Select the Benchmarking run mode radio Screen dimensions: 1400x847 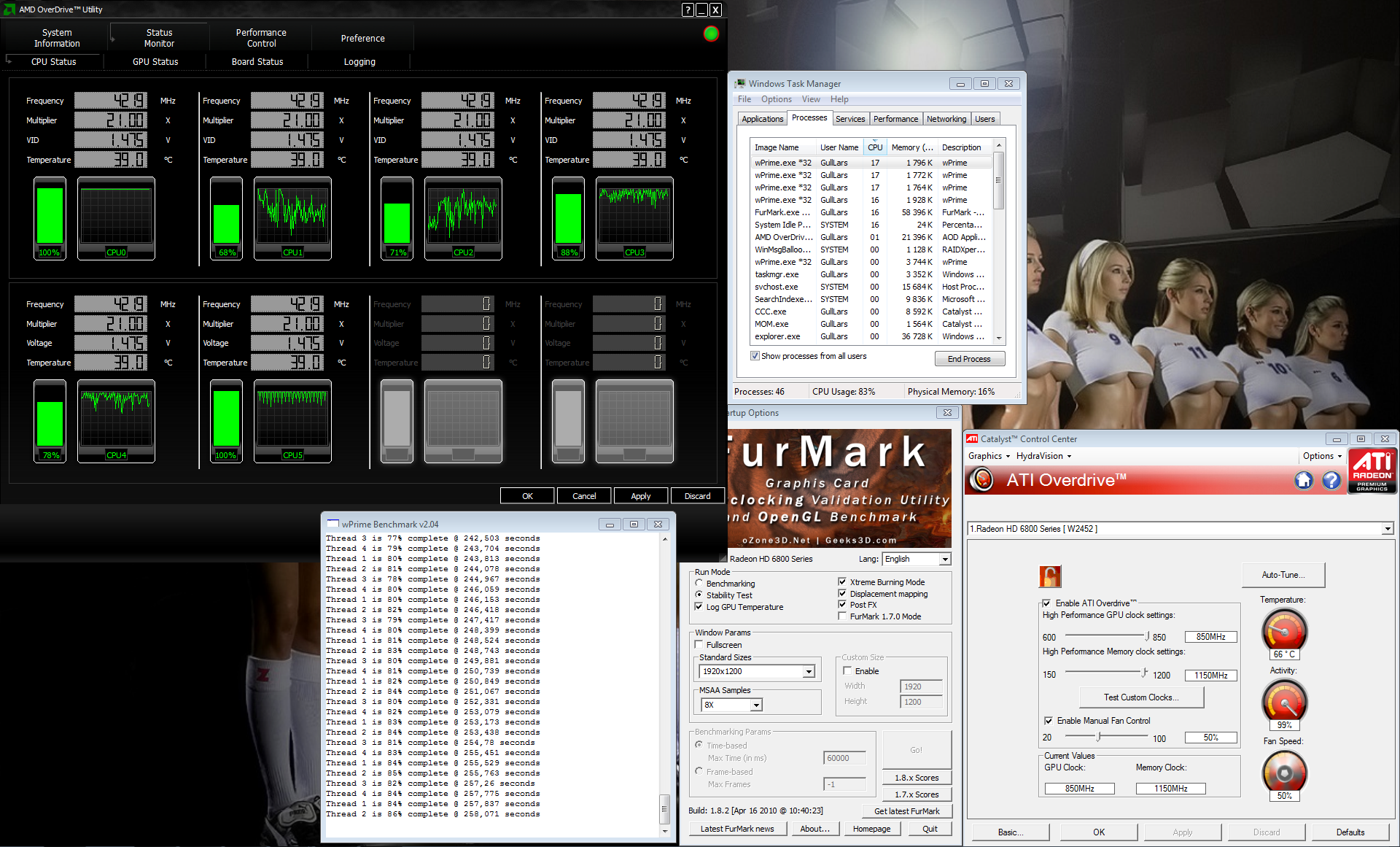(x=699, y=584)
